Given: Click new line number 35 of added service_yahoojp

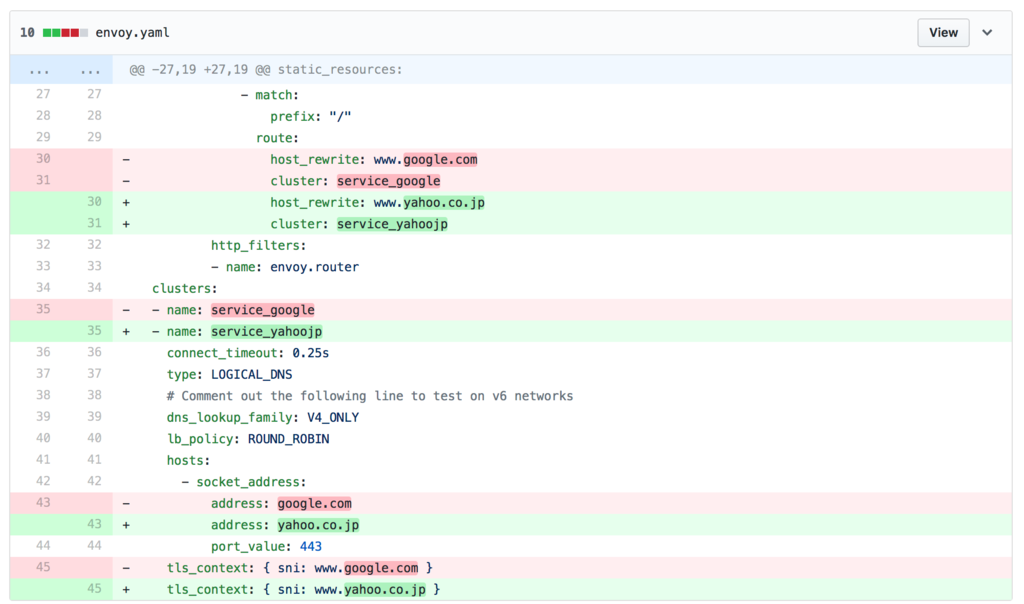Looking at the screenshot, I should (x=94, y=330).
